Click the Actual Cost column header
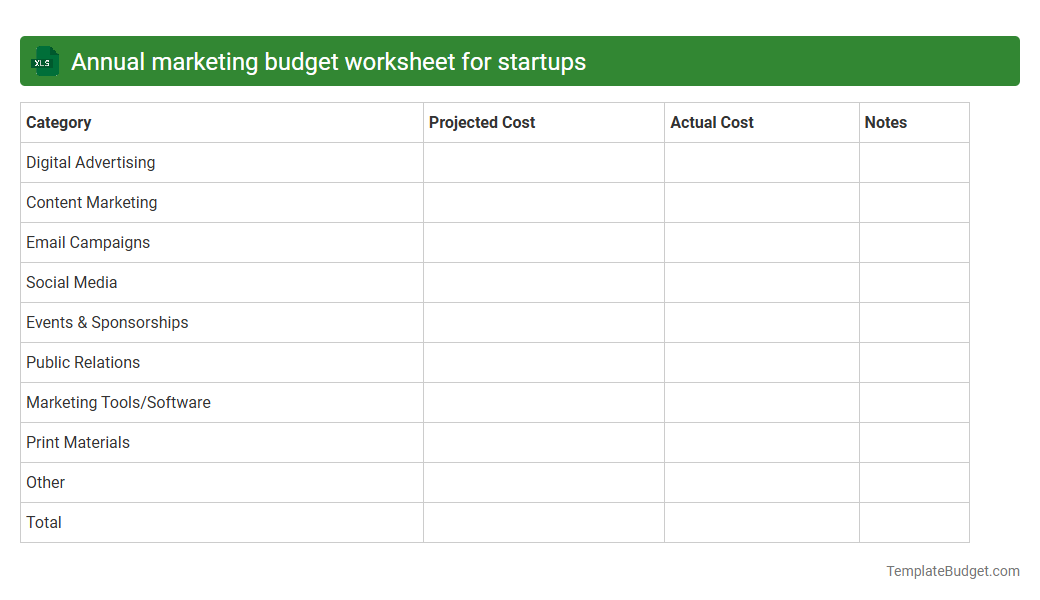Viewport: 1040px width, 600px height. (x=712, y=122)
